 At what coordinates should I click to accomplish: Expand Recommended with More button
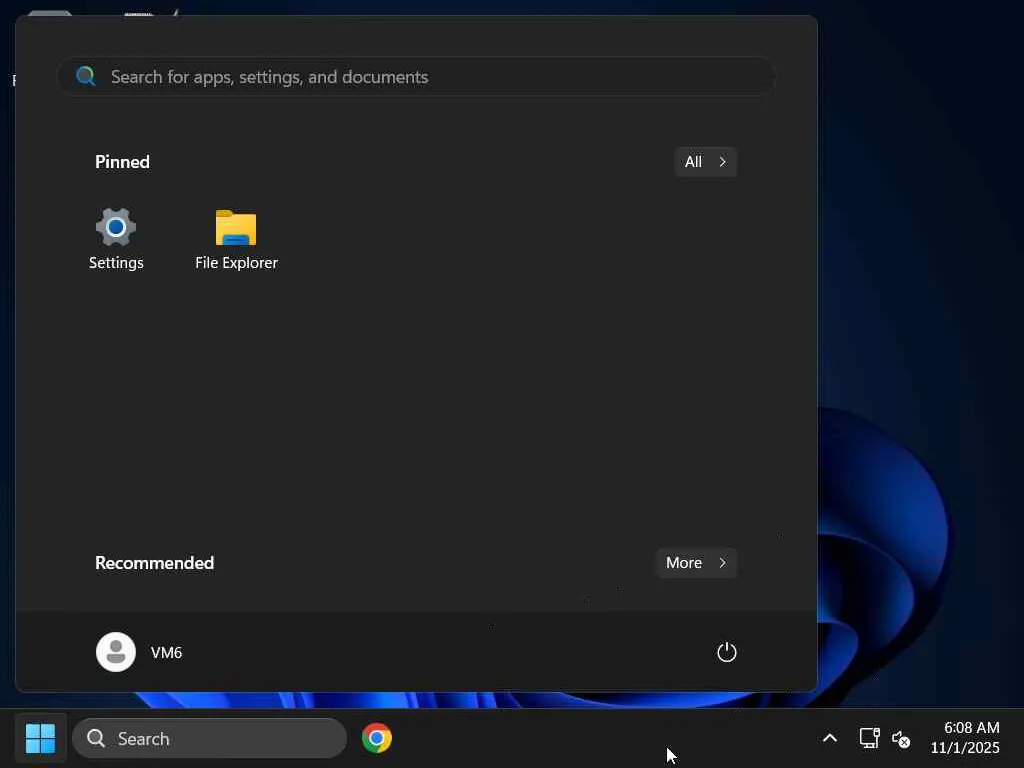click(x=696, y=563)
